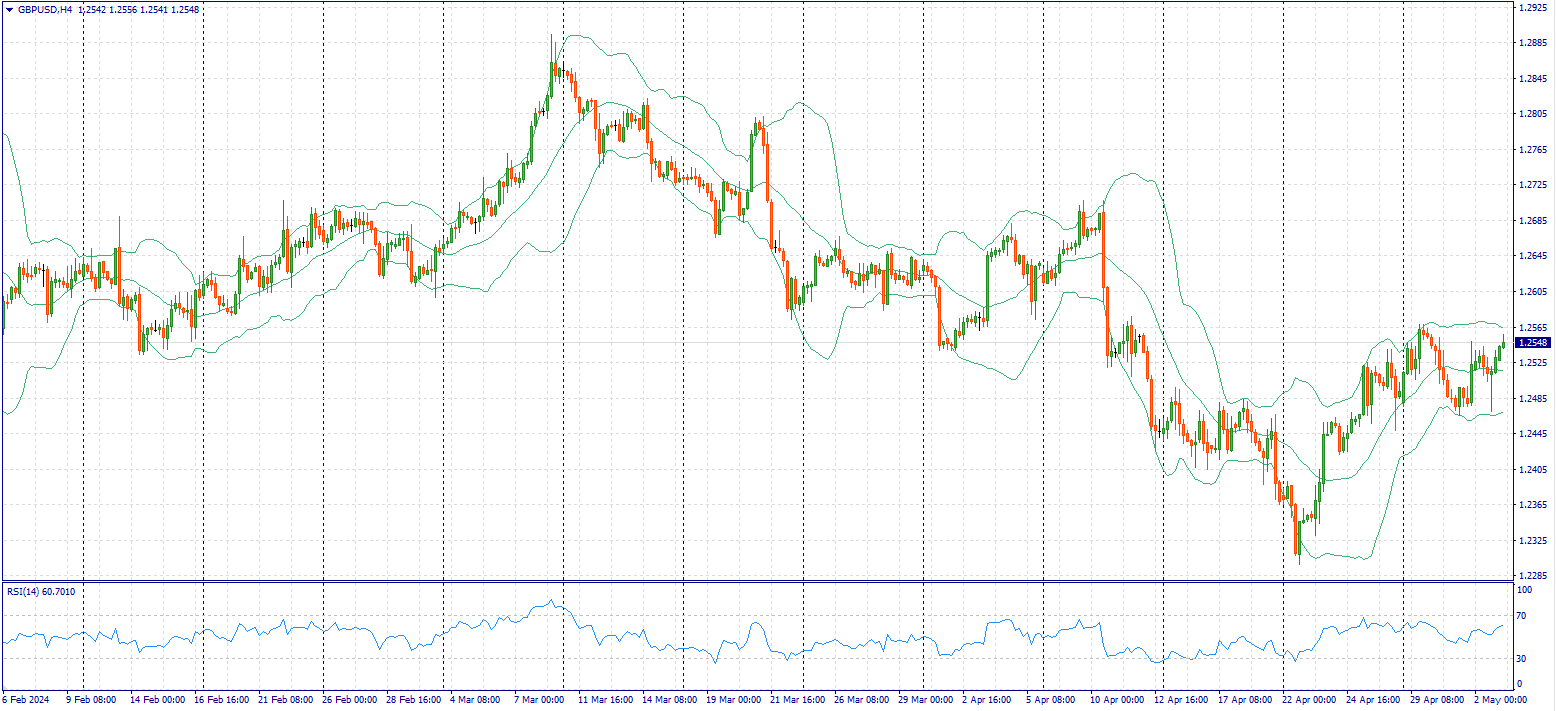
Task: Click 1.2605 on the price scale
Action: [1532, 292]
